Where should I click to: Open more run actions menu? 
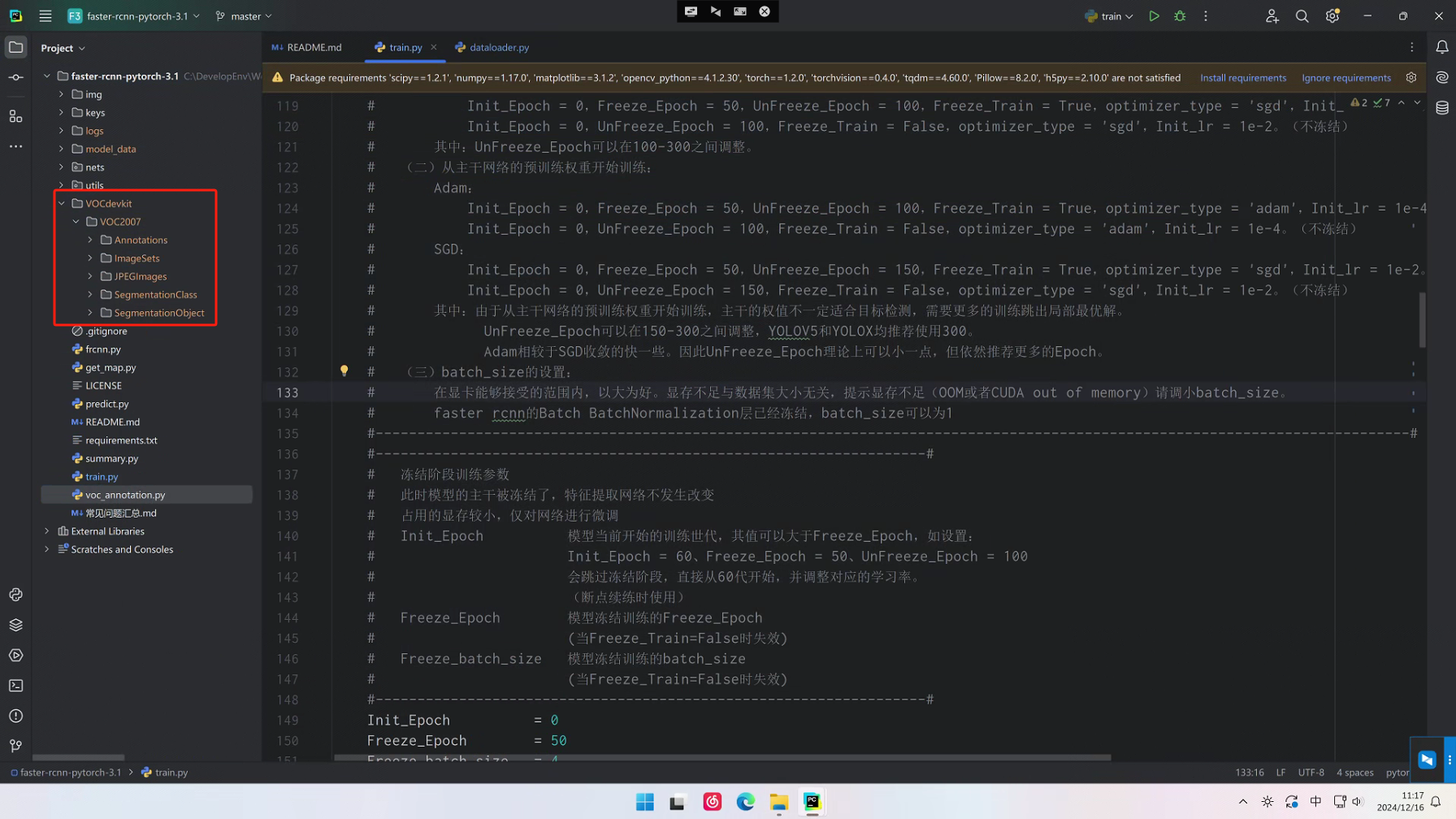(1206, 16)
